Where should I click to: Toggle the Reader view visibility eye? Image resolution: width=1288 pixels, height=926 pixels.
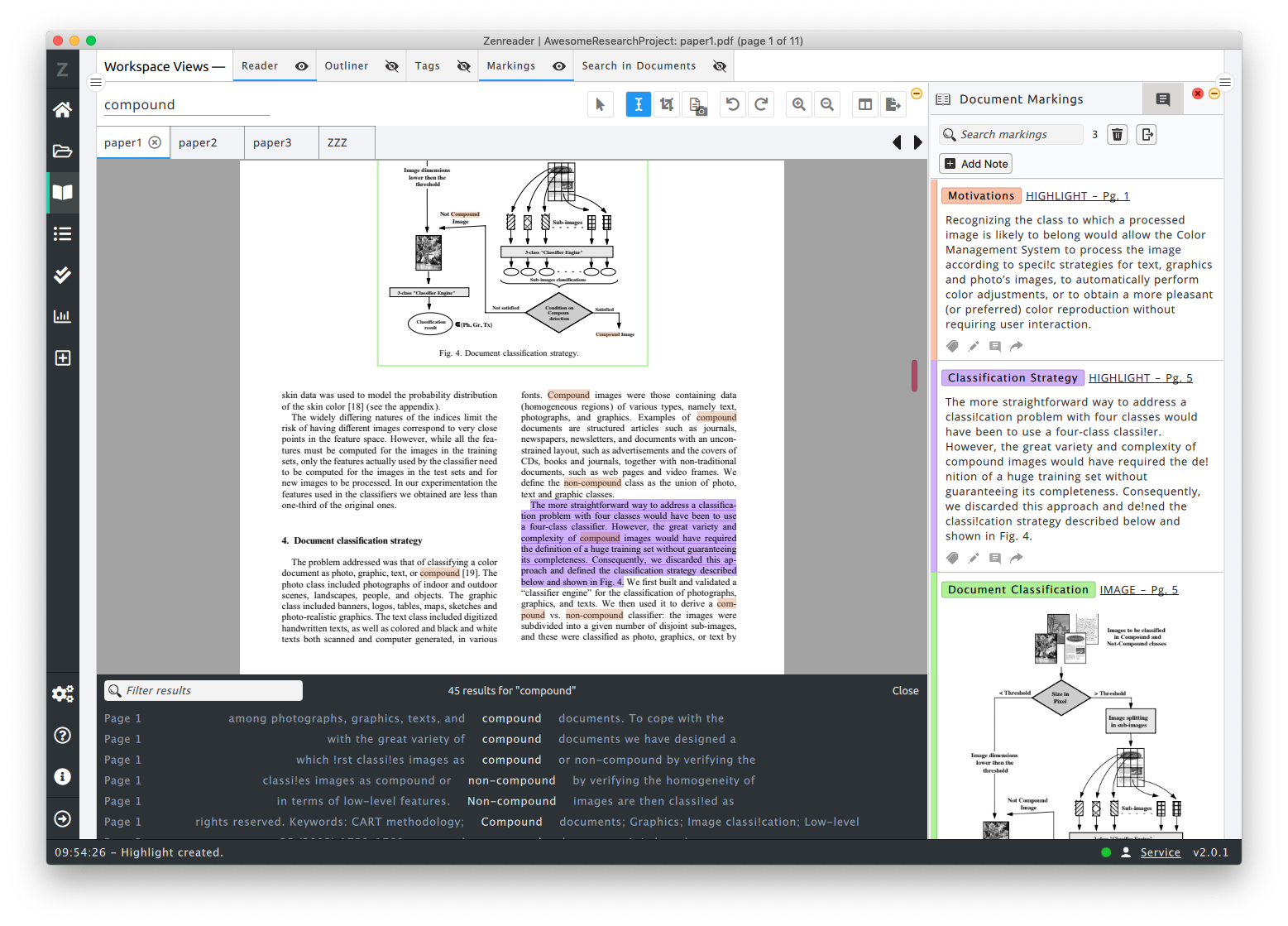click(x=302, y=66)
